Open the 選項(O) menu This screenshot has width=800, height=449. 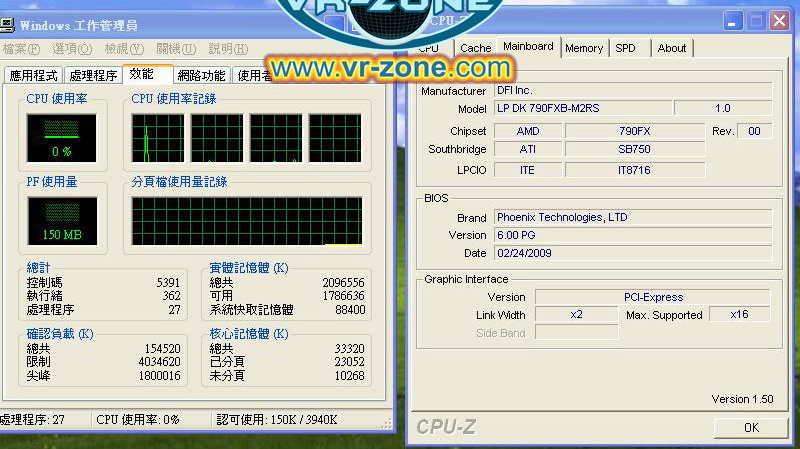click(72, 49)
